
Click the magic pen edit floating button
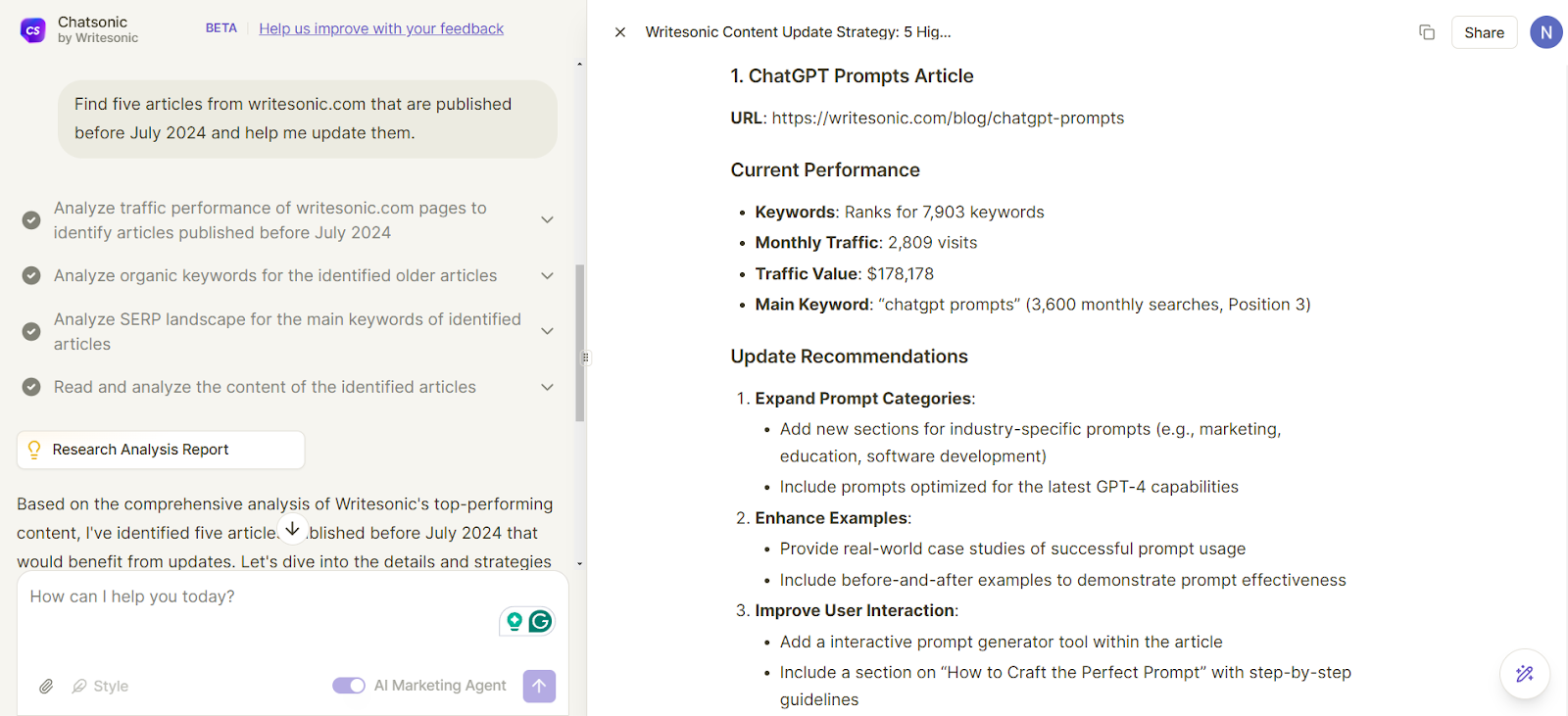click(1525, 674)
